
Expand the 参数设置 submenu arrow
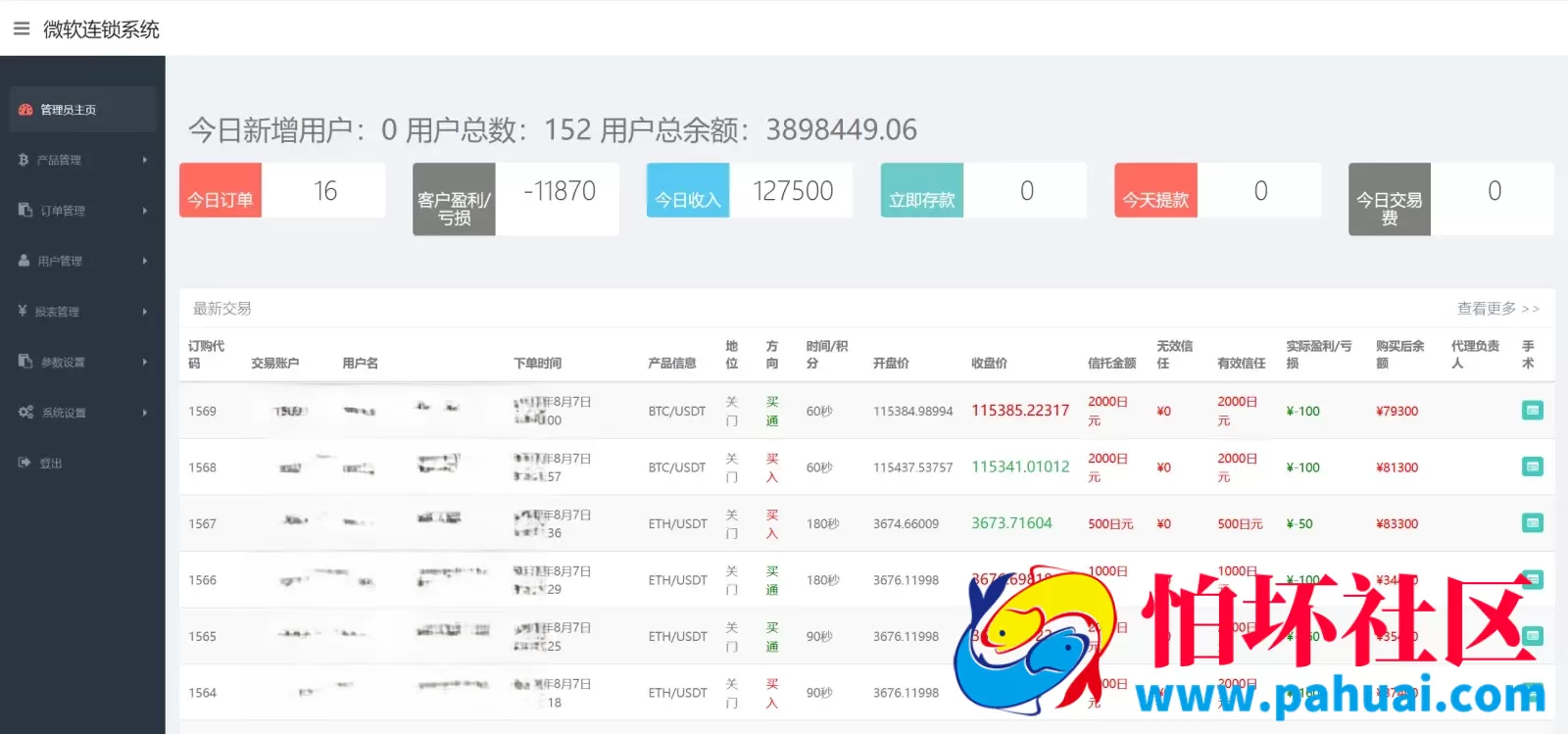pyautogui.click(x=145, y=362)
